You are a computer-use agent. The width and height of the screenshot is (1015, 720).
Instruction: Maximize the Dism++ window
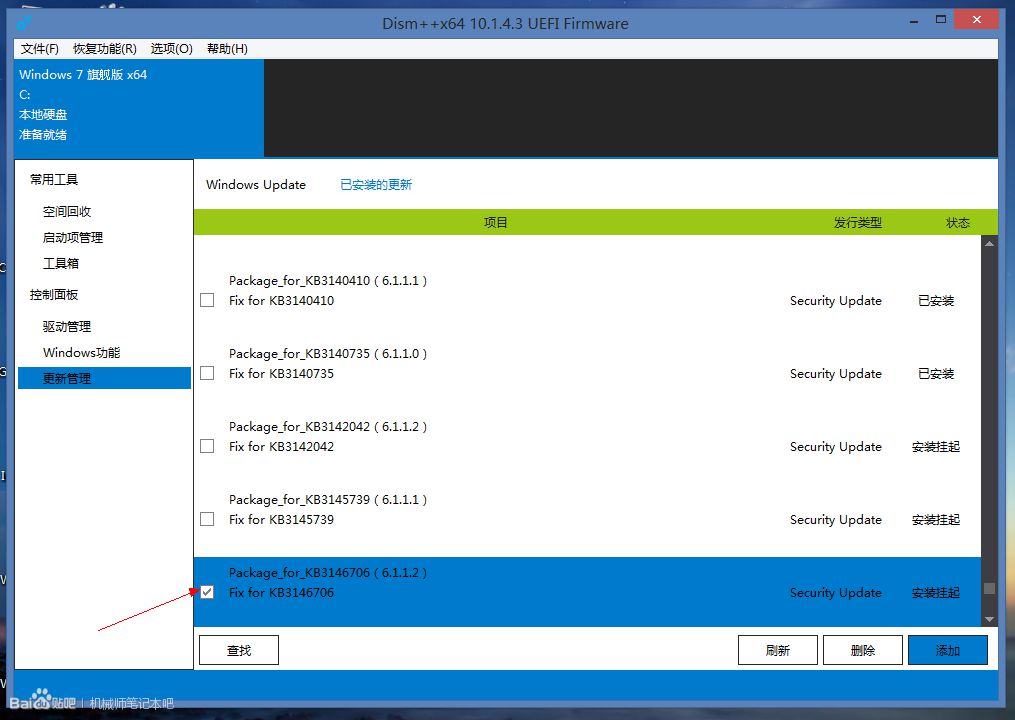coord(941,19)
